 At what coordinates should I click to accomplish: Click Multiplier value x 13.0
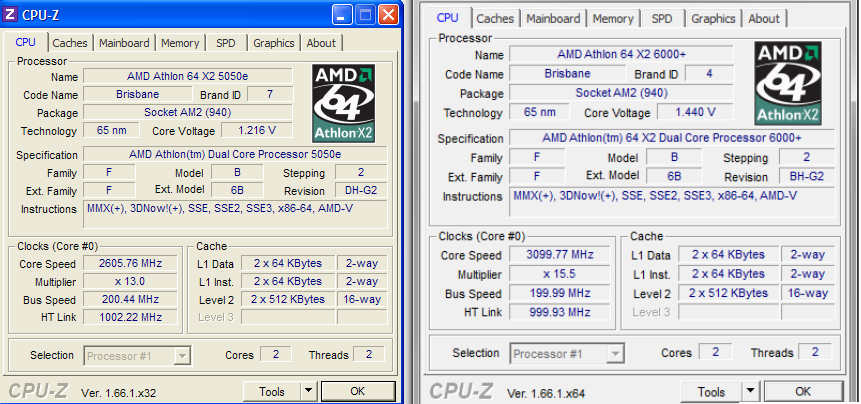click(130, 281)
